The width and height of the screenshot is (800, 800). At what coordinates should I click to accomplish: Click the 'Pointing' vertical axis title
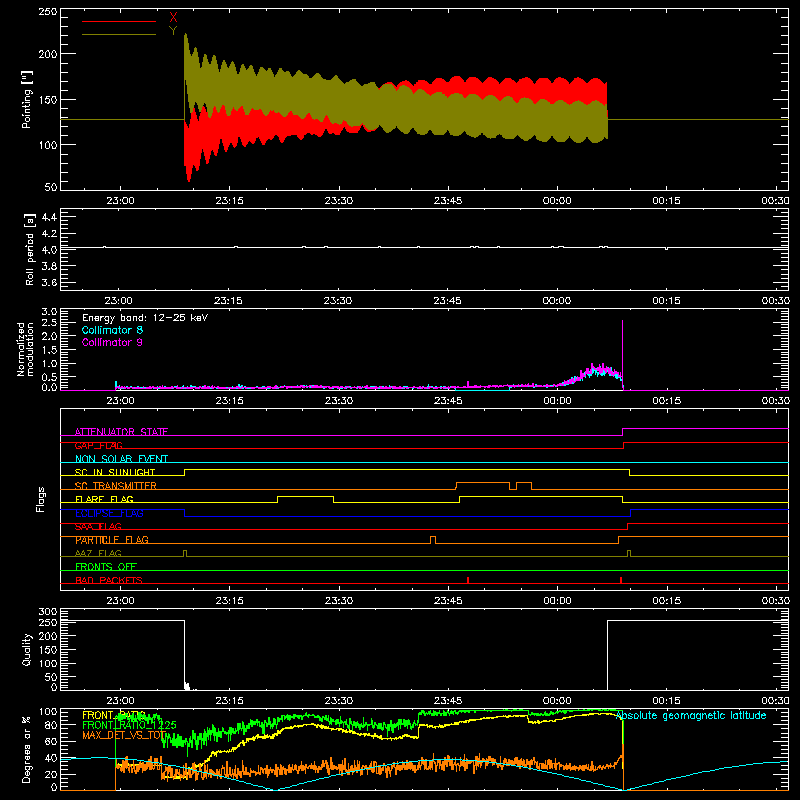click(x=27, y=99)
